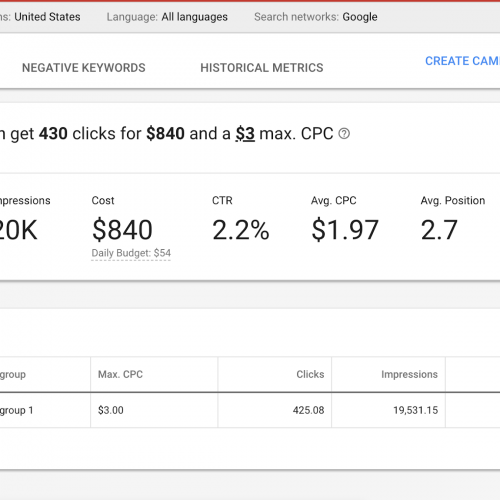Sort the table by Clicks column

(x=310, y=374)
